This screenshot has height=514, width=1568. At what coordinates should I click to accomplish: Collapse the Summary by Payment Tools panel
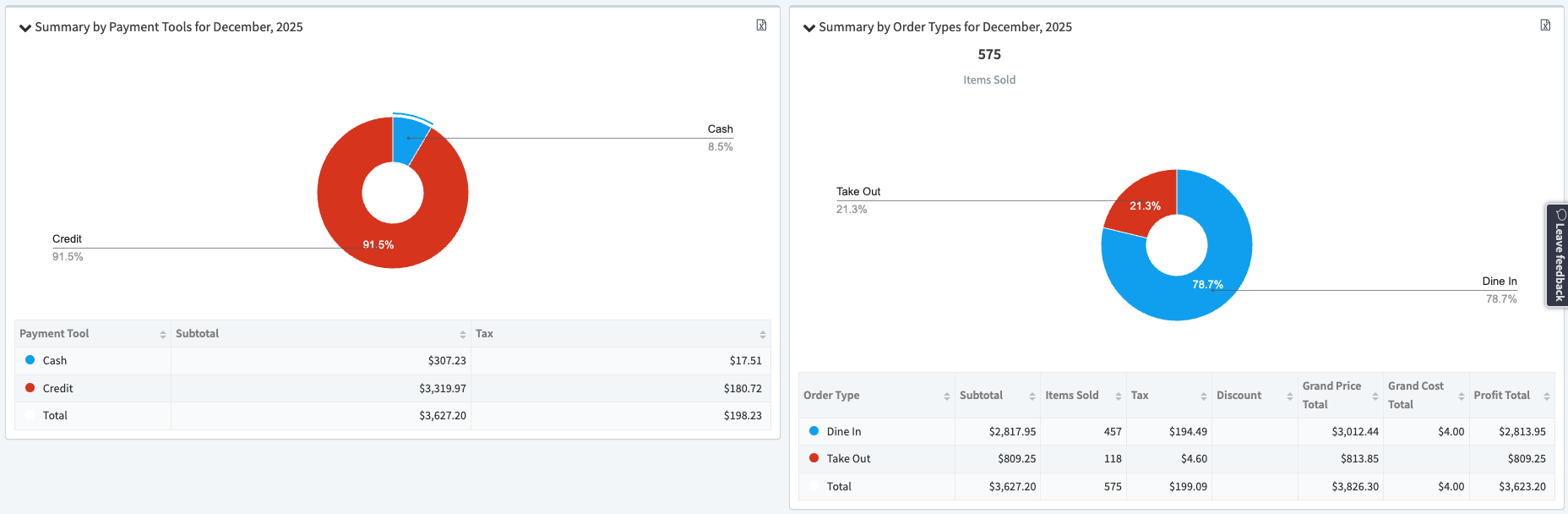(25, 28)
